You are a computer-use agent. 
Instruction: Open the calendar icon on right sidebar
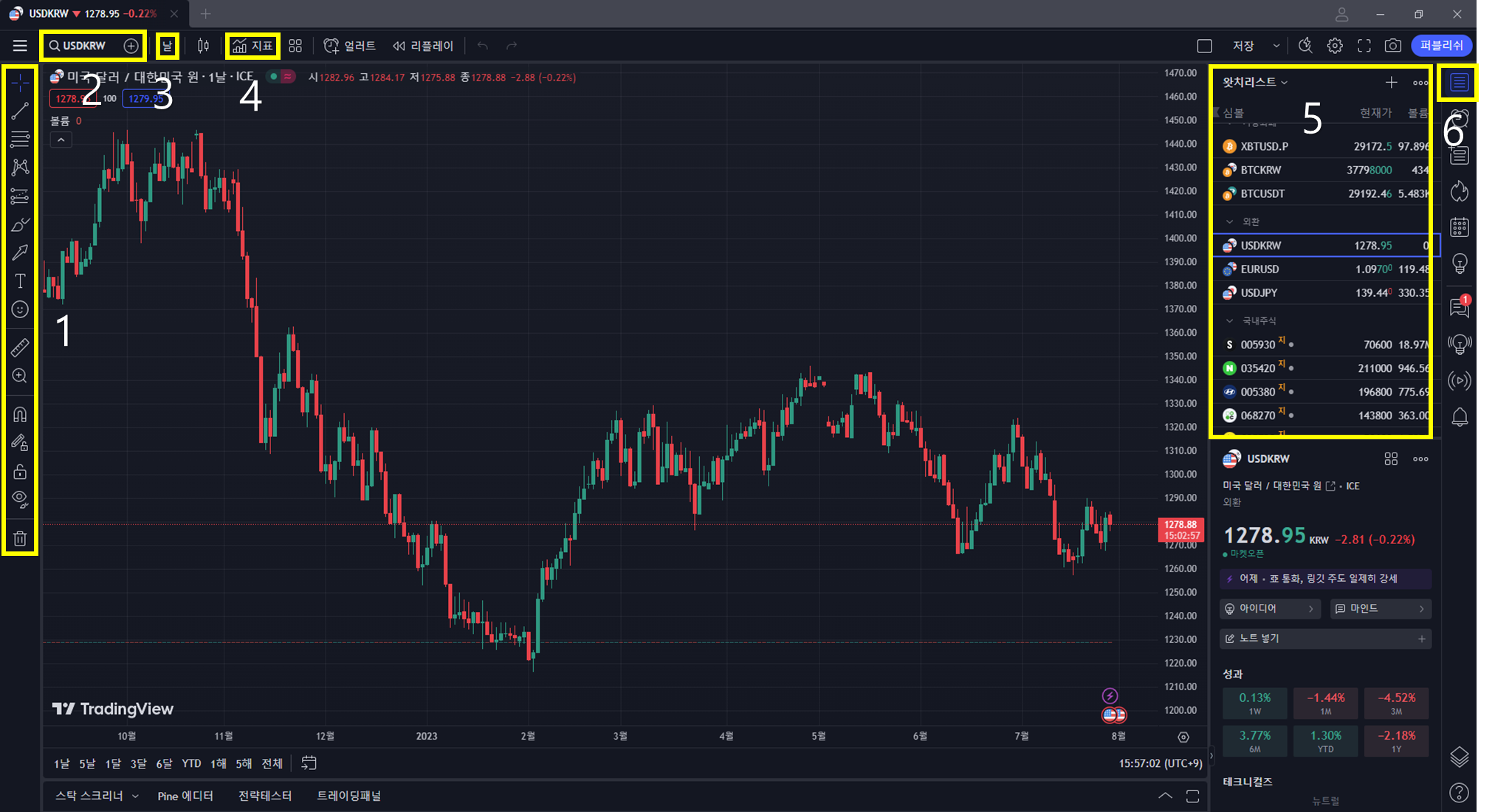pos(1460,227)
